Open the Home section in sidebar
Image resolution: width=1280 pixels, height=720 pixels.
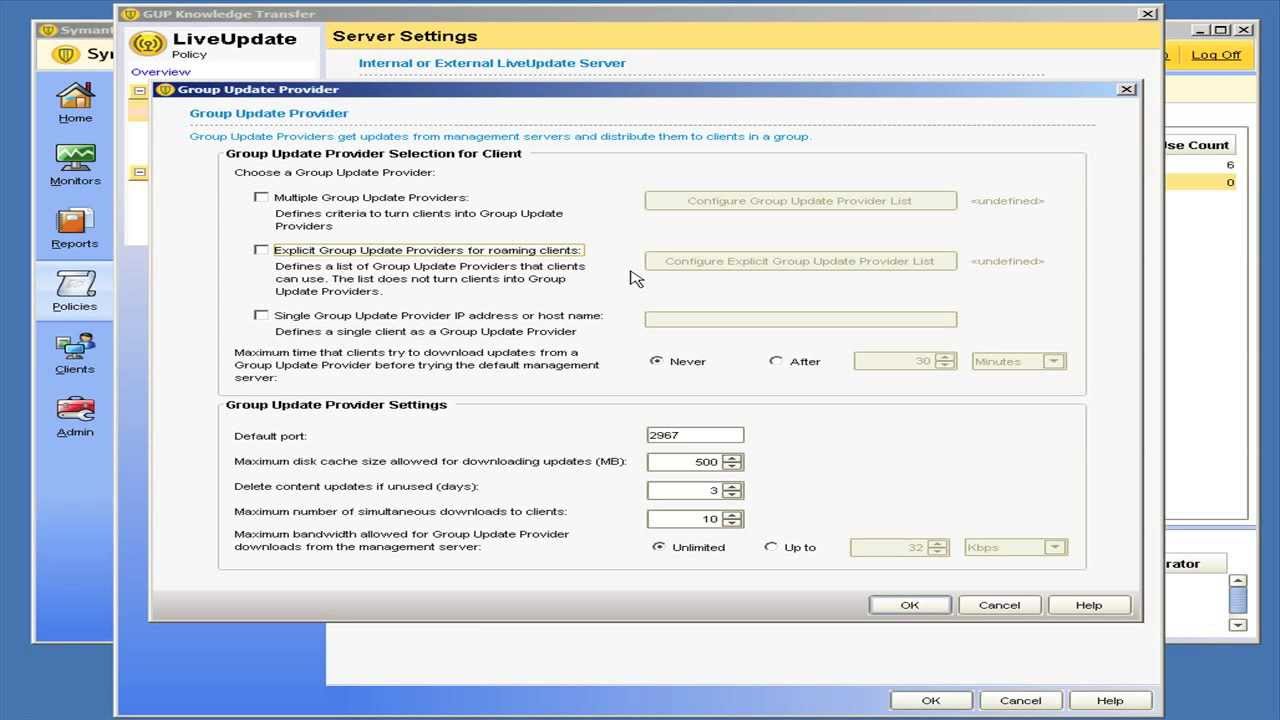tap(75, 103)
